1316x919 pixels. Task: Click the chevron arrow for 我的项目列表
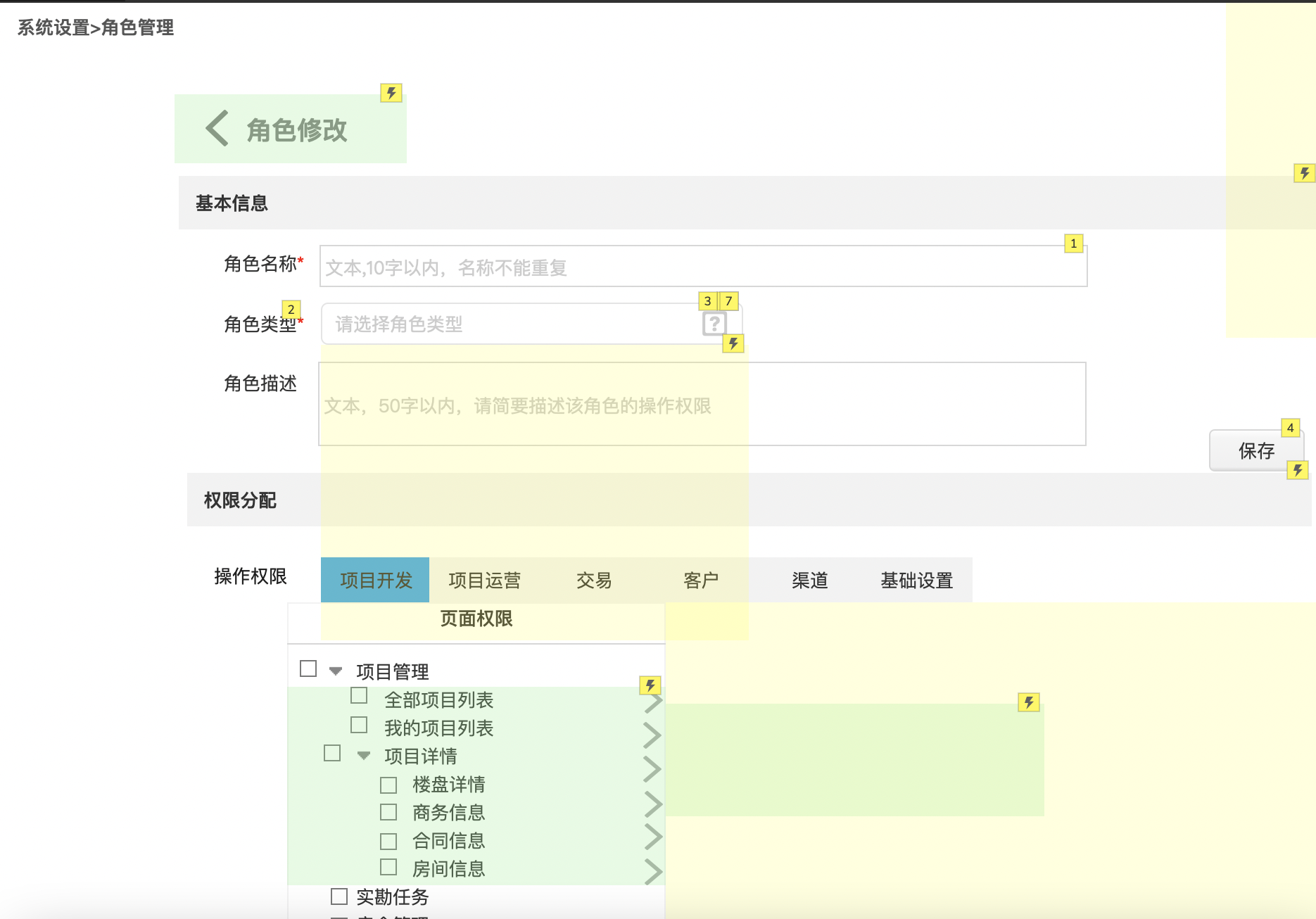coord(653,735)
